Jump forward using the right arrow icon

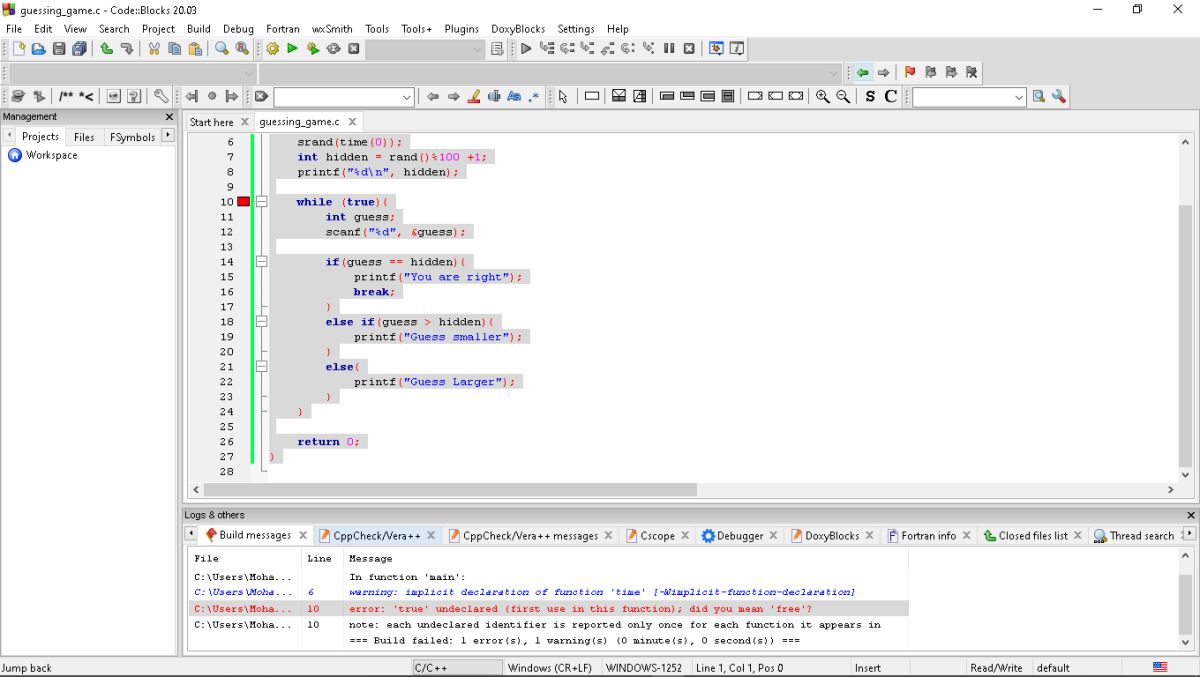tap(883, 73)
